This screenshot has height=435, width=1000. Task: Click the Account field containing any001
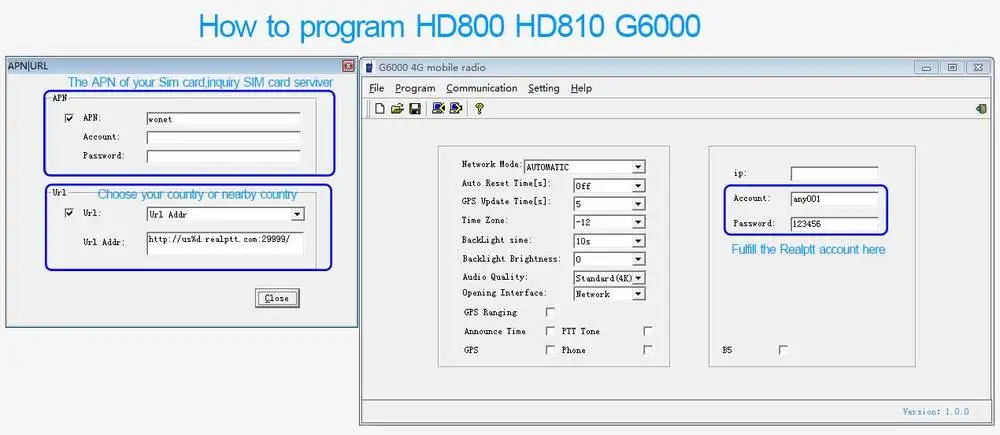834,199
